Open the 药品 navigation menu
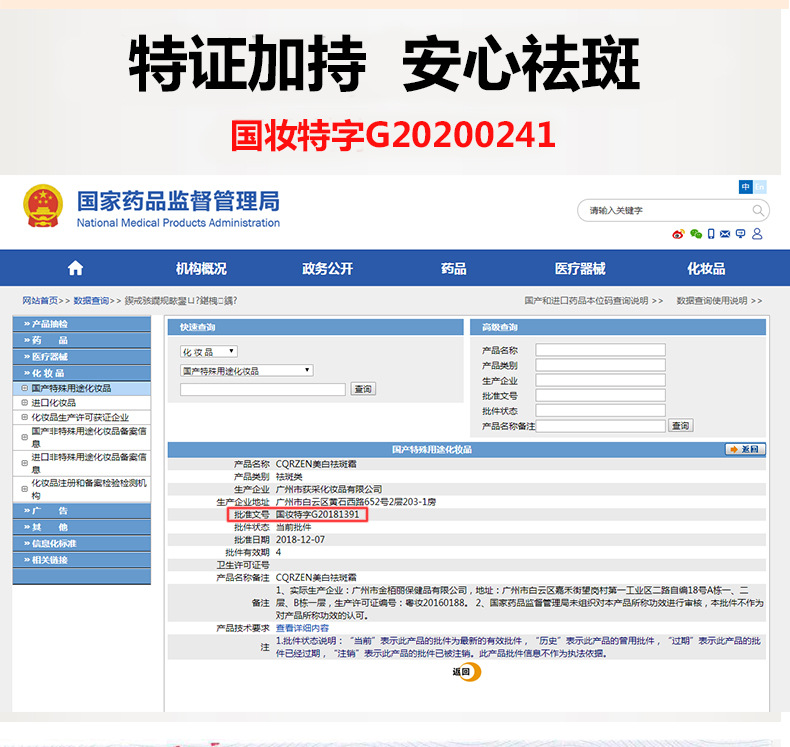Image resolution: width=790 pixels, height=747 pixels. click(x=453, y=268)
